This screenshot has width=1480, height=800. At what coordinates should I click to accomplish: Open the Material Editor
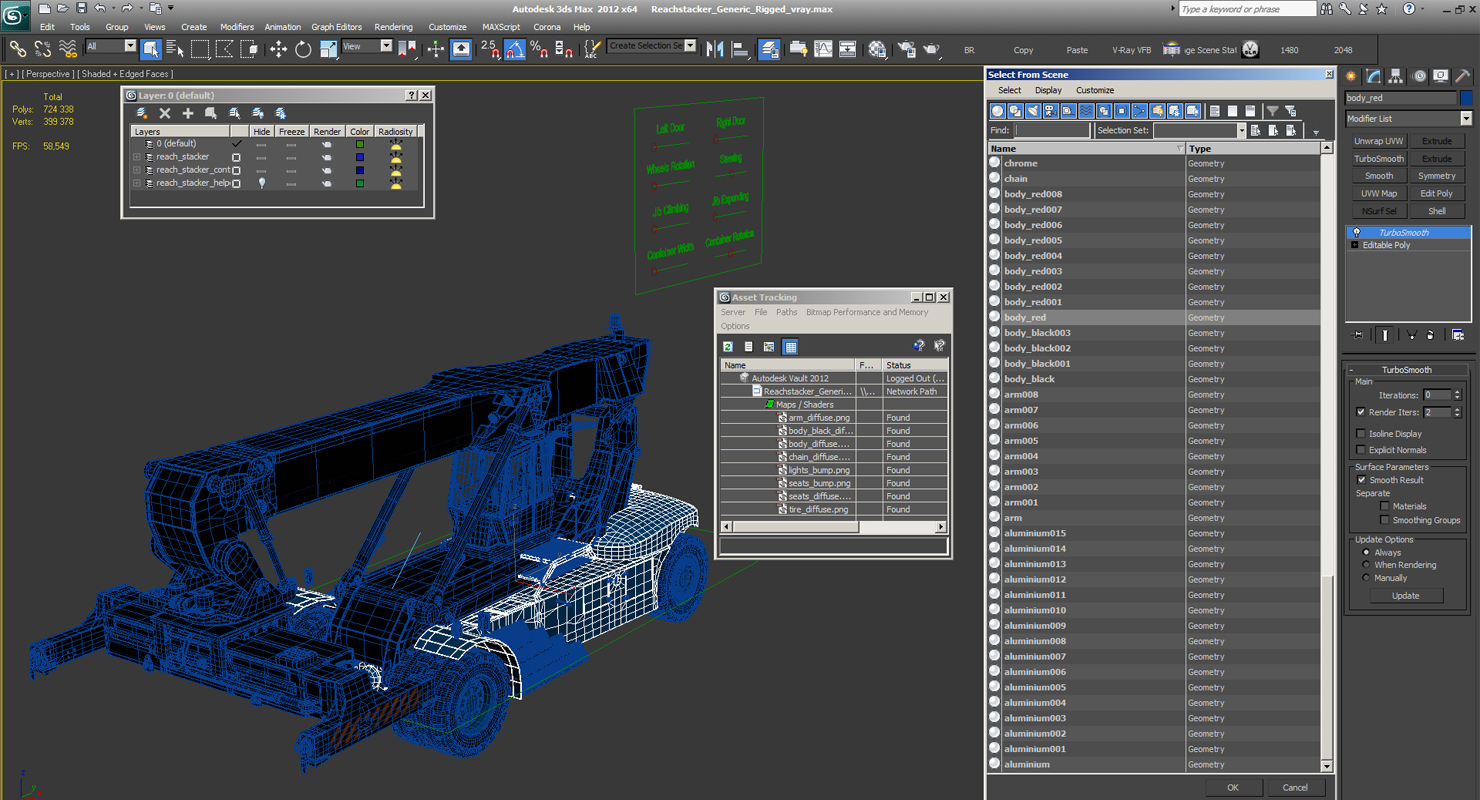877,48
